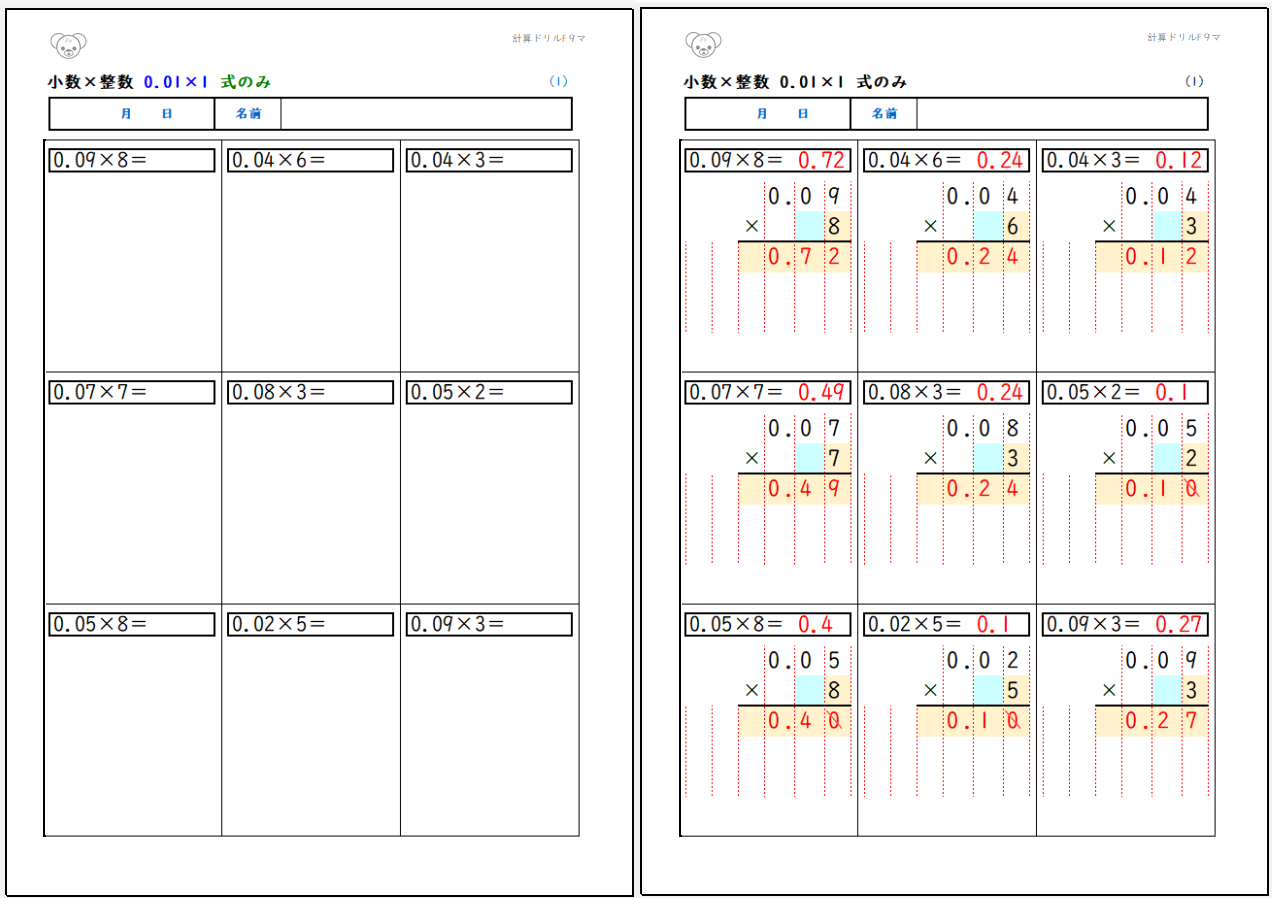Image resolution: width=1272 pixels, height=898 pixels.
Task: Click the blue 0.01×1 title text on the left page
Action: tap(176, 82)
